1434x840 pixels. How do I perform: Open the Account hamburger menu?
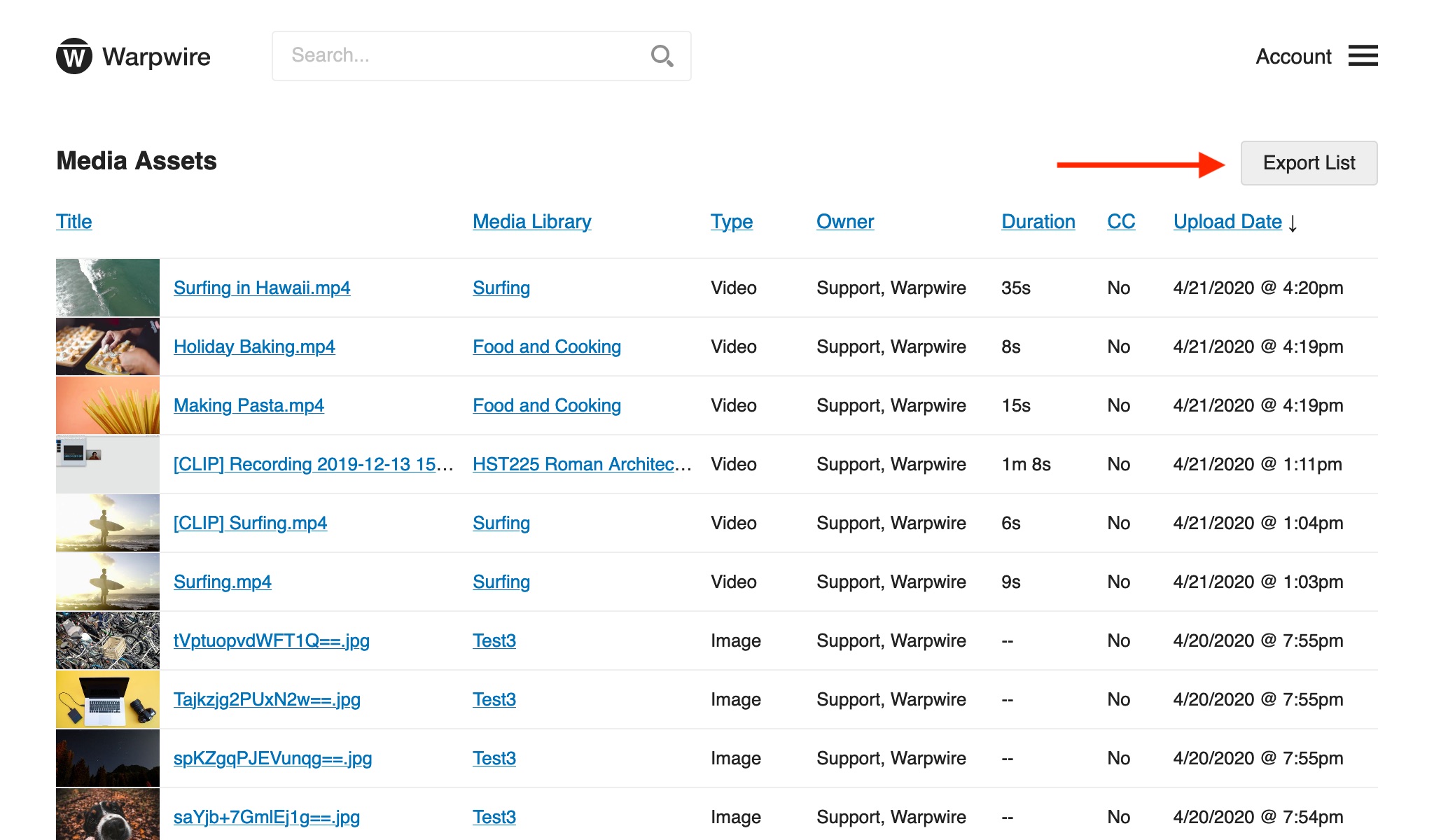coord(1363,56)
